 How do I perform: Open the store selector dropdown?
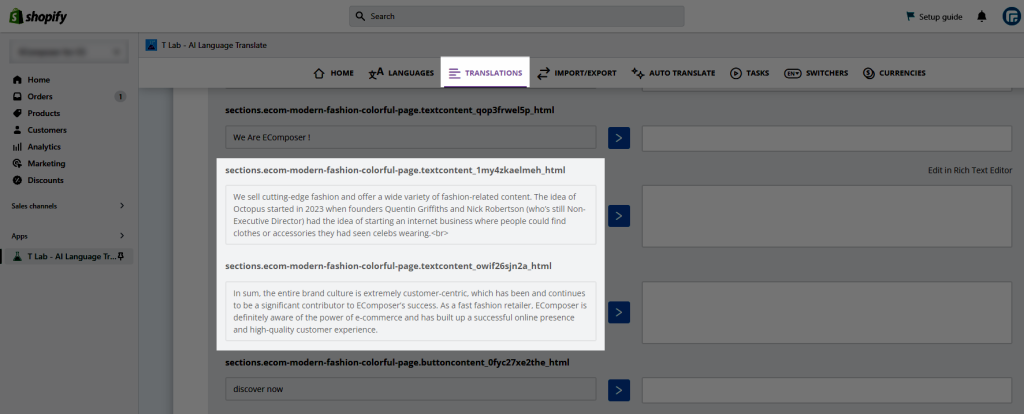69,52
